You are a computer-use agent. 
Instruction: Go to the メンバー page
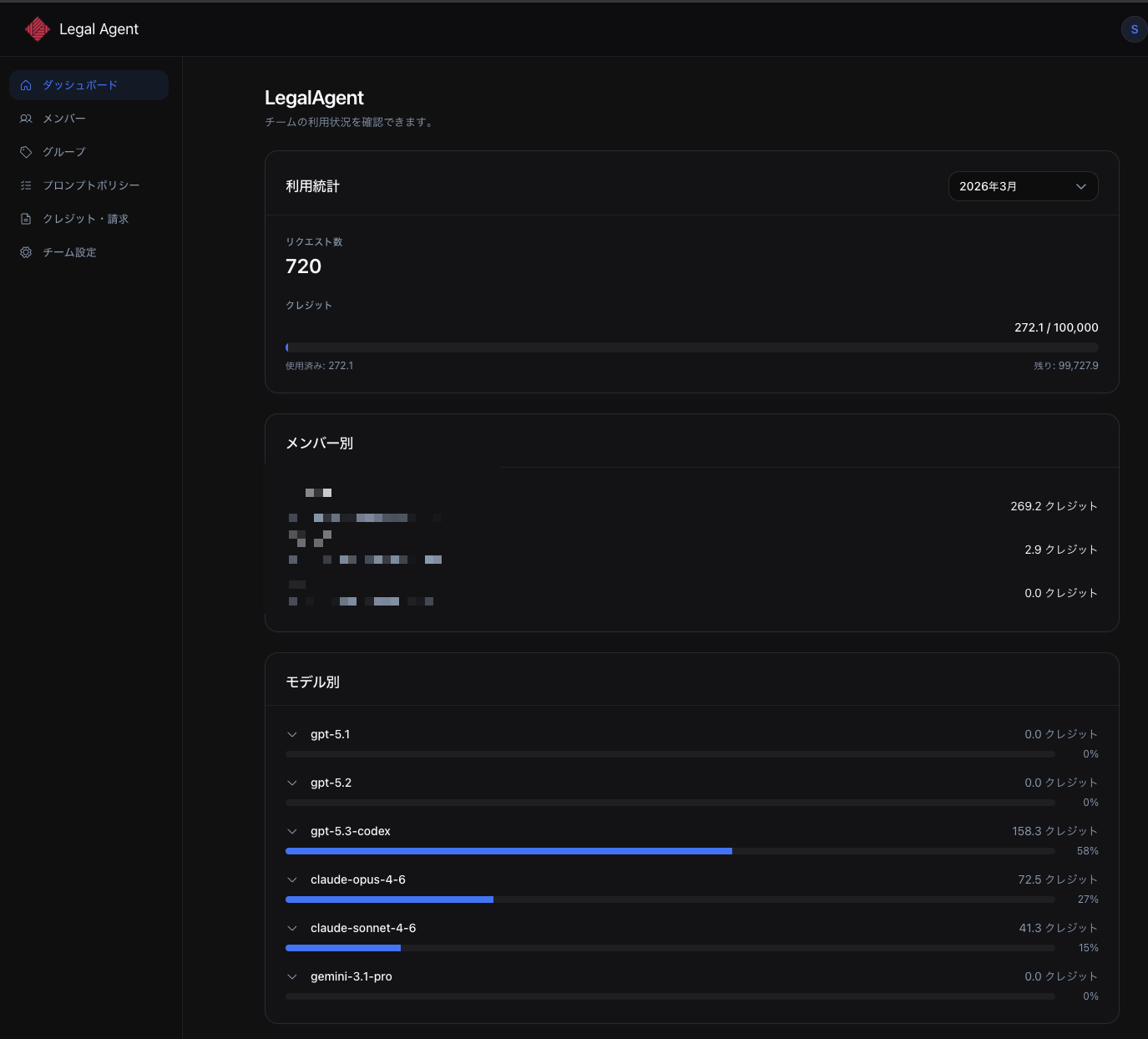89,119
